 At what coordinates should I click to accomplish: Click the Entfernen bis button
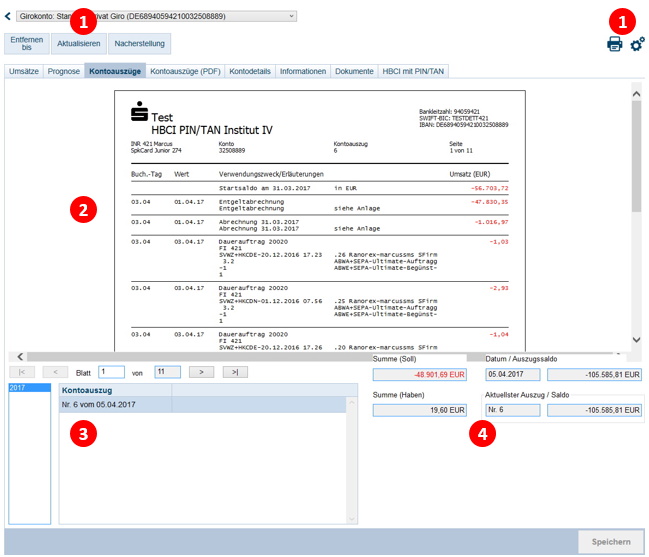27,44
